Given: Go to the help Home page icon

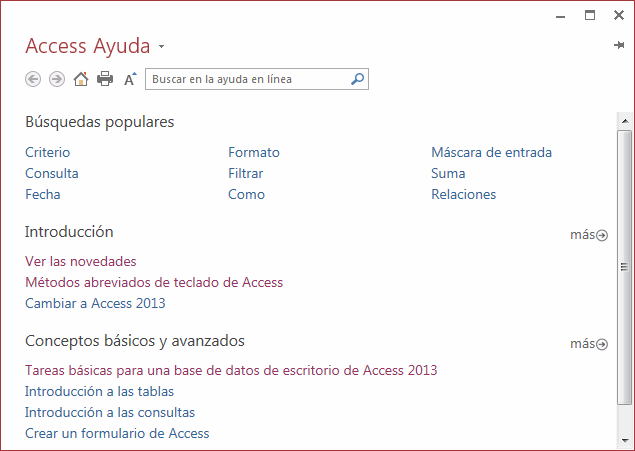Looking at the screenshot, I should (81, 79).
